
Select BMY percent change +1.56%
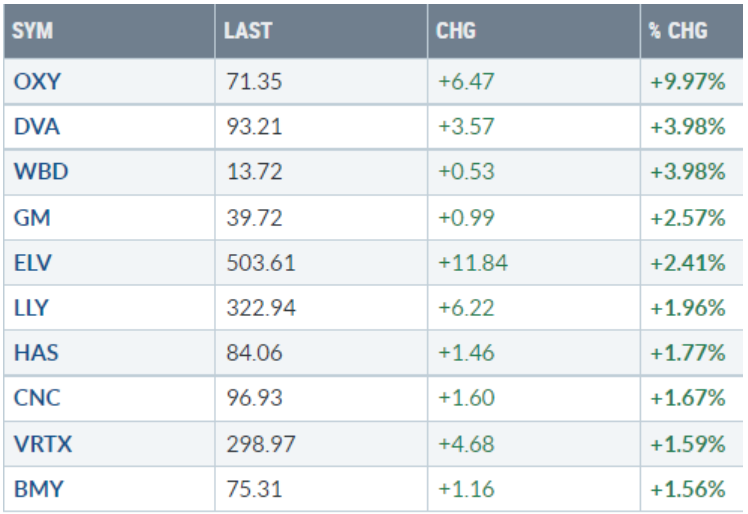point(687,489)
